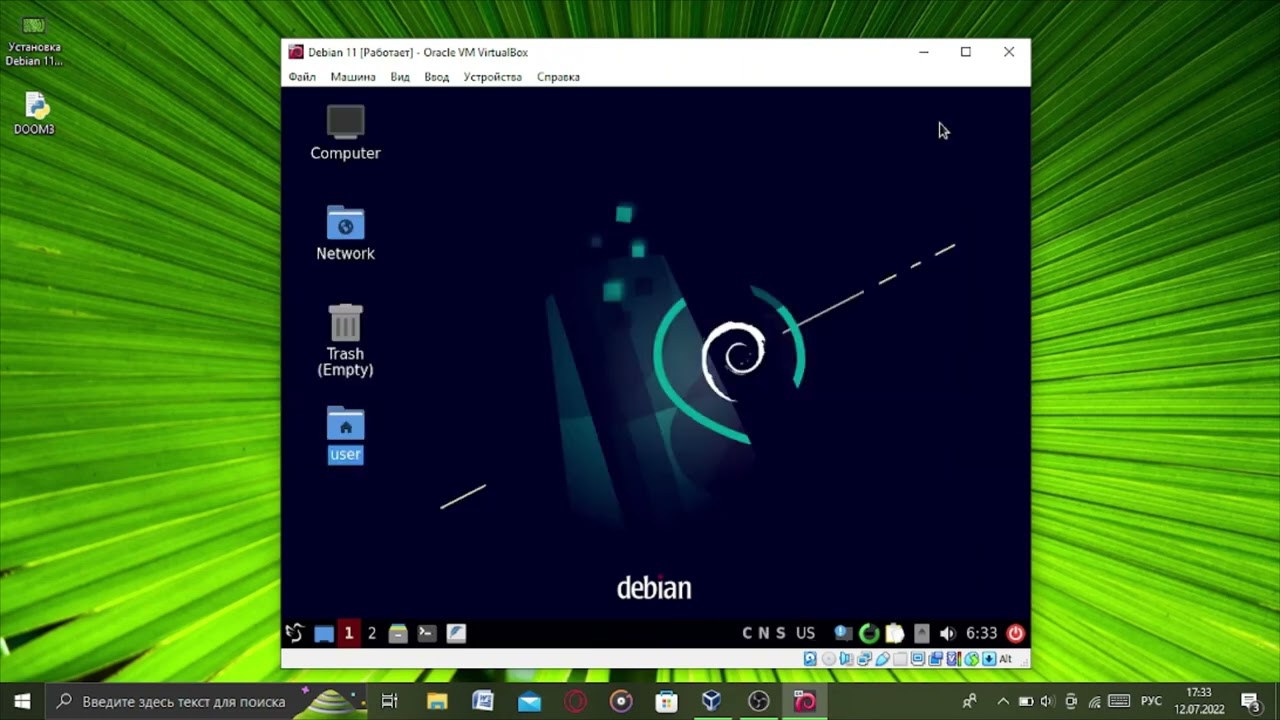Launch the terminal from Debian panel

[x=427, y=633]
